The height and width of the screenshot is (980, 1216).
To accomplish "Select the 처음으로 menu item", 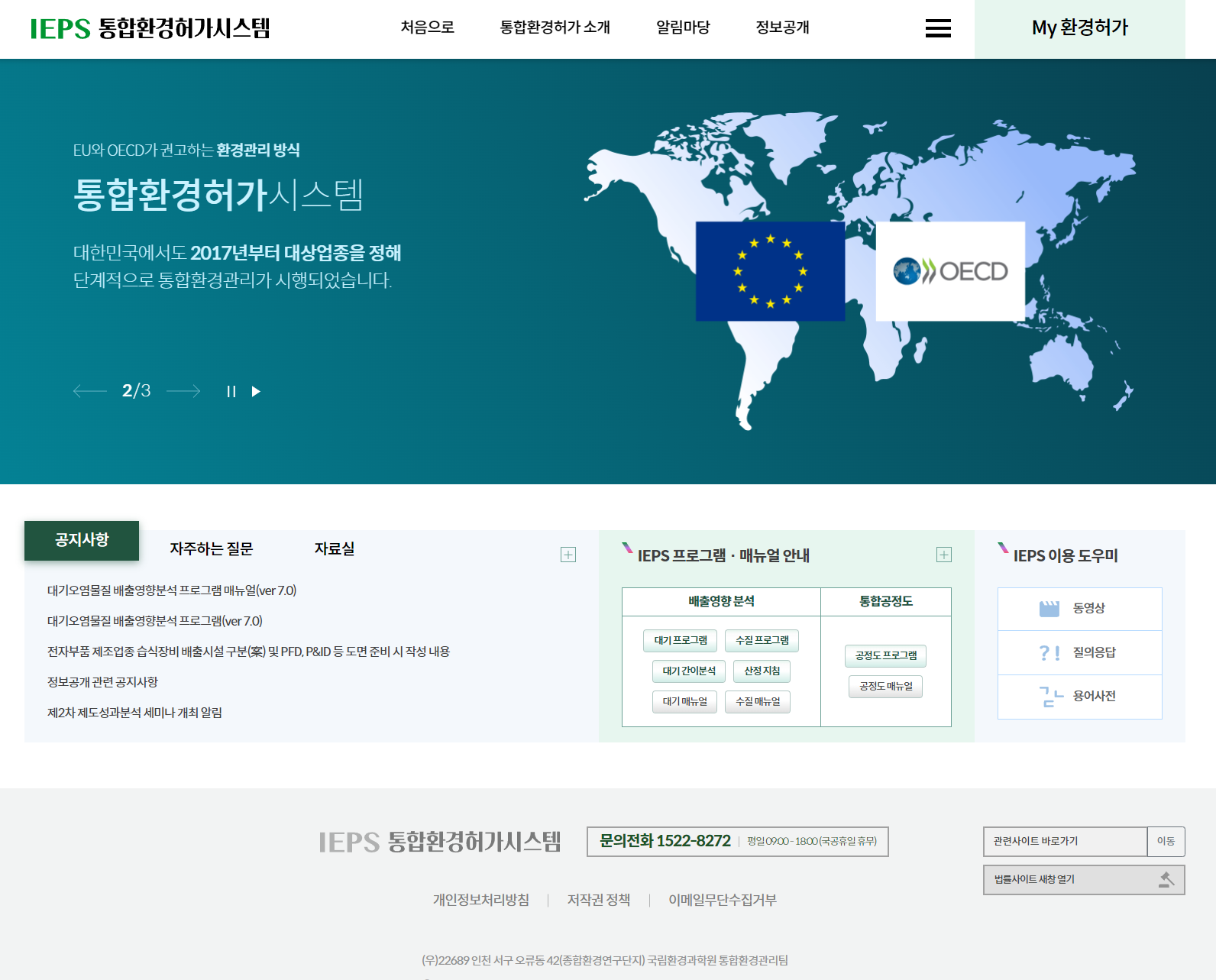I will tap(428, 27).
